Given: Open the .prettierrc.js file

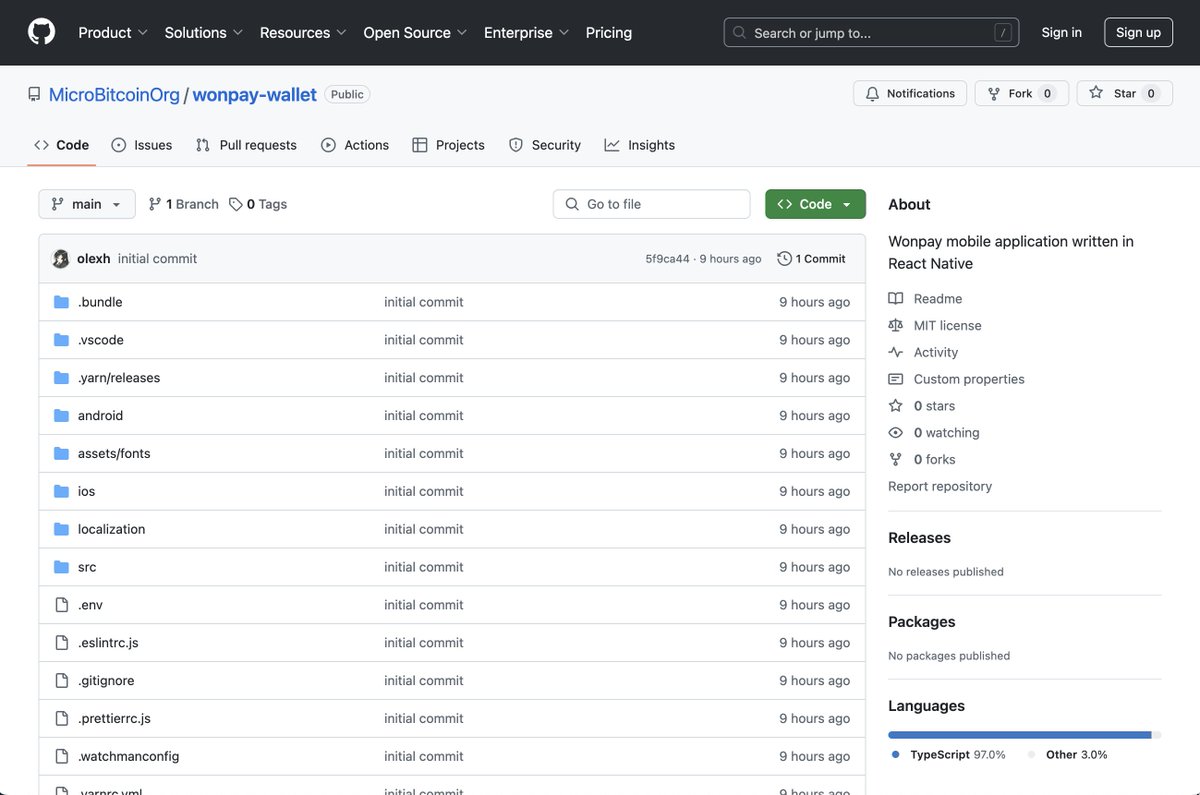Looking at the screenshot, I should (114, 719).
